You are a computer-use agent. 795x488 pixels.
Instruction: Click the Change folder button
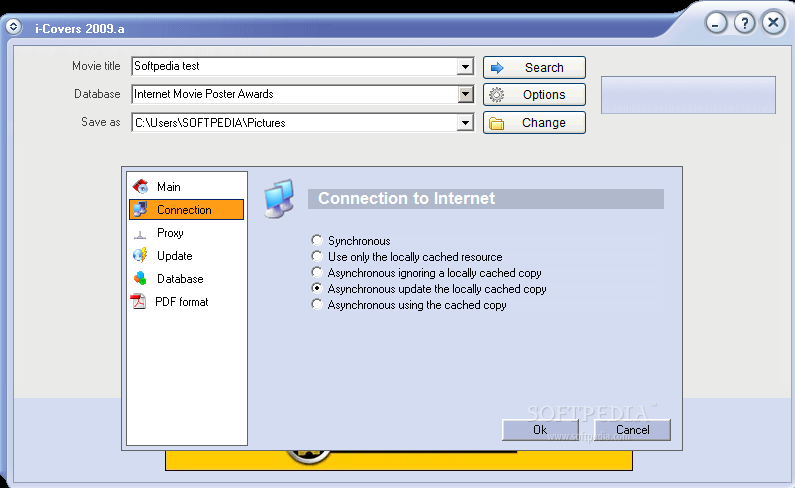pyautogui.click(x=534, y=123)
